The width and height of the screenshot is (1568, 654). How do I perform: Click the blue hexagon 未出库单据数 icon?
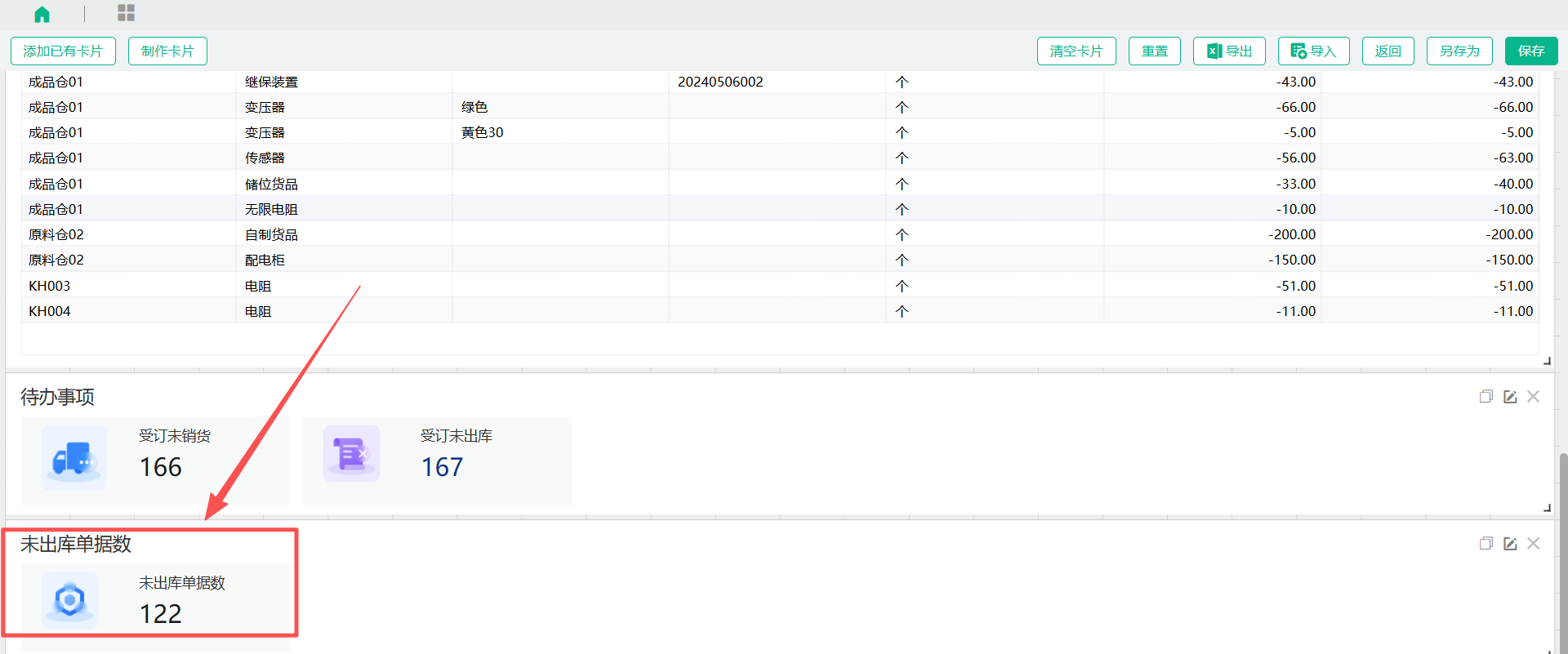pyautogui.click(x=70, y=601)
